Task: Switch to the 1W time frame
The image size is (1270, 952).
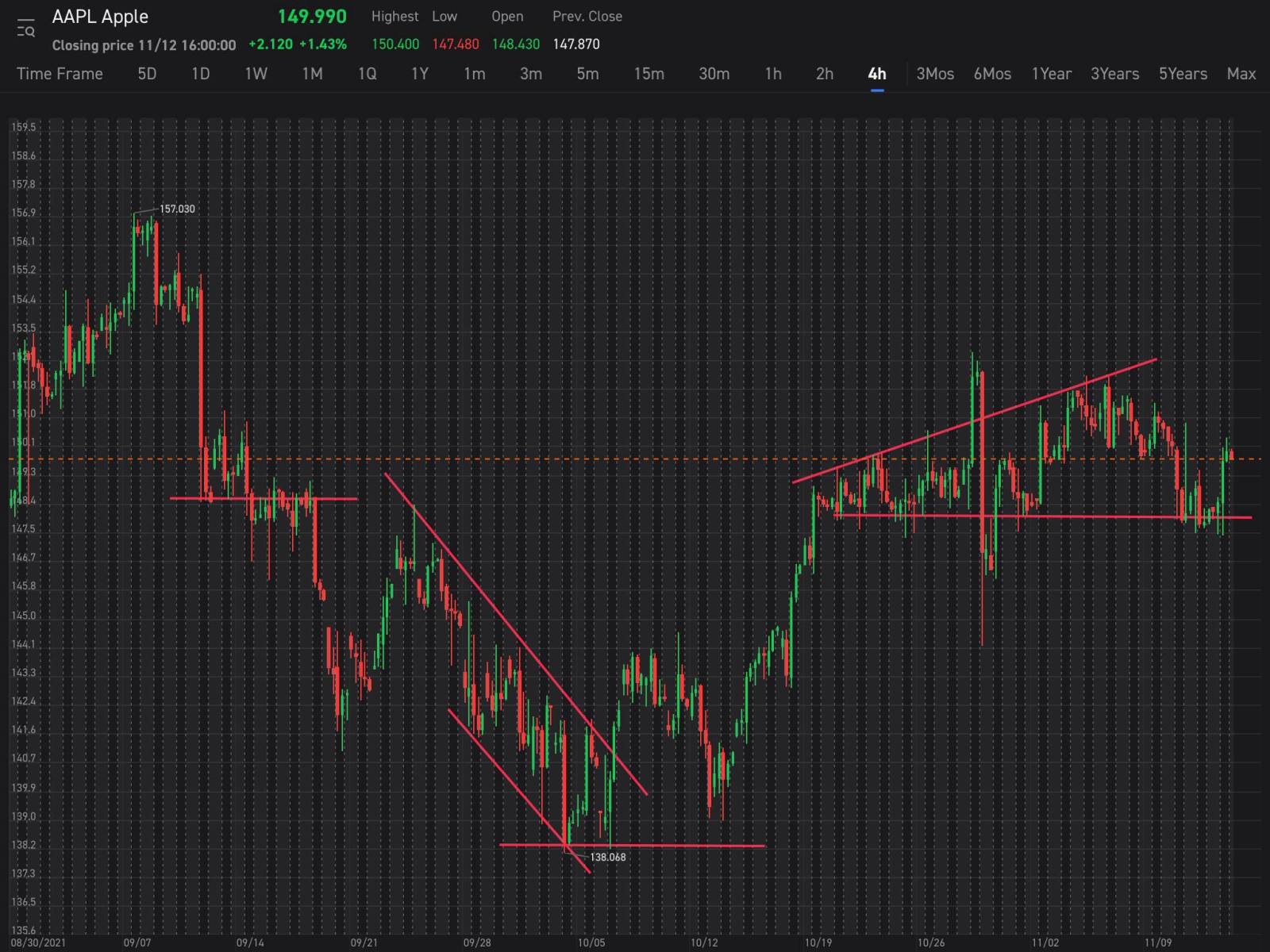Action: pos(256,74)
